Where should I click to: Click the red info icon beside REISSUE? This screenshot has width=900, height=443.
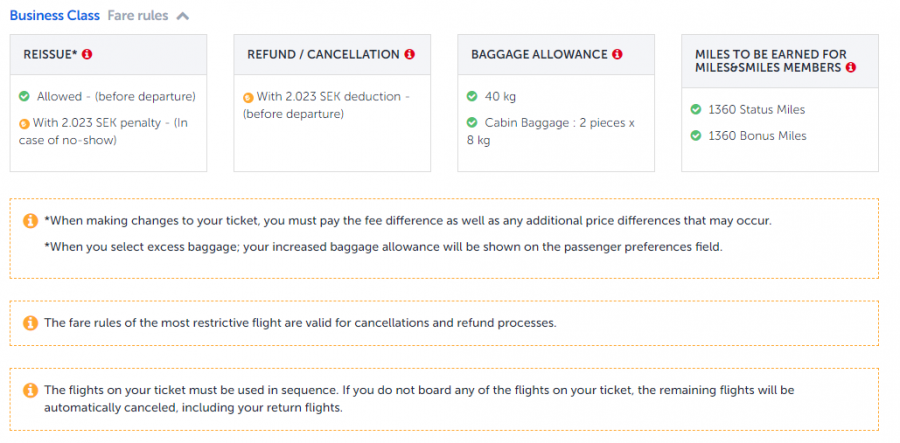point(87,54)
